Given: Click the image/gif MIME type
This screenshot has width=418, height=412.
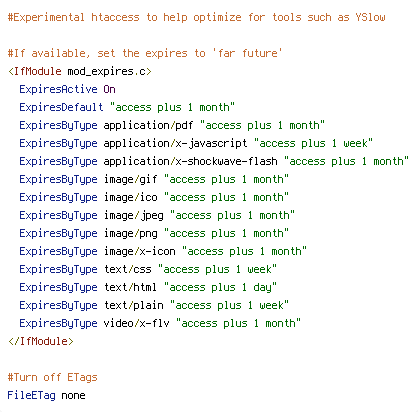Looking at the screenshot, I should pyautogui.click(x=130, y=180).
